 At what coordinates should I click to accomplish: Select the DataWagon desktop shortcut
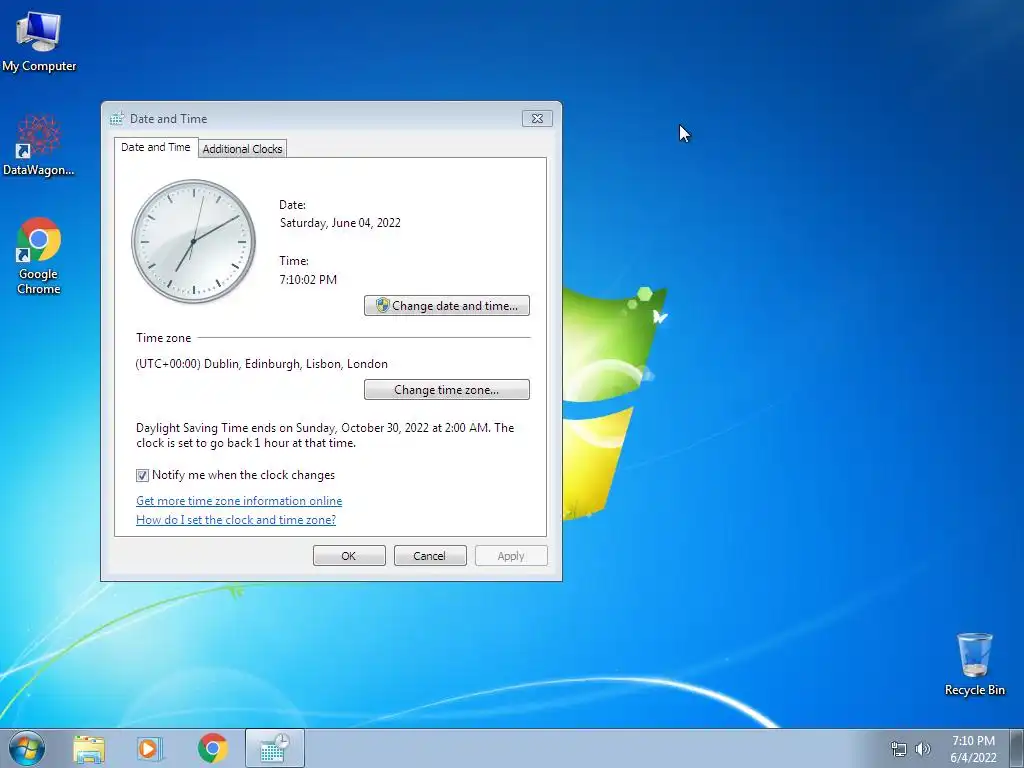pos(39,146)
